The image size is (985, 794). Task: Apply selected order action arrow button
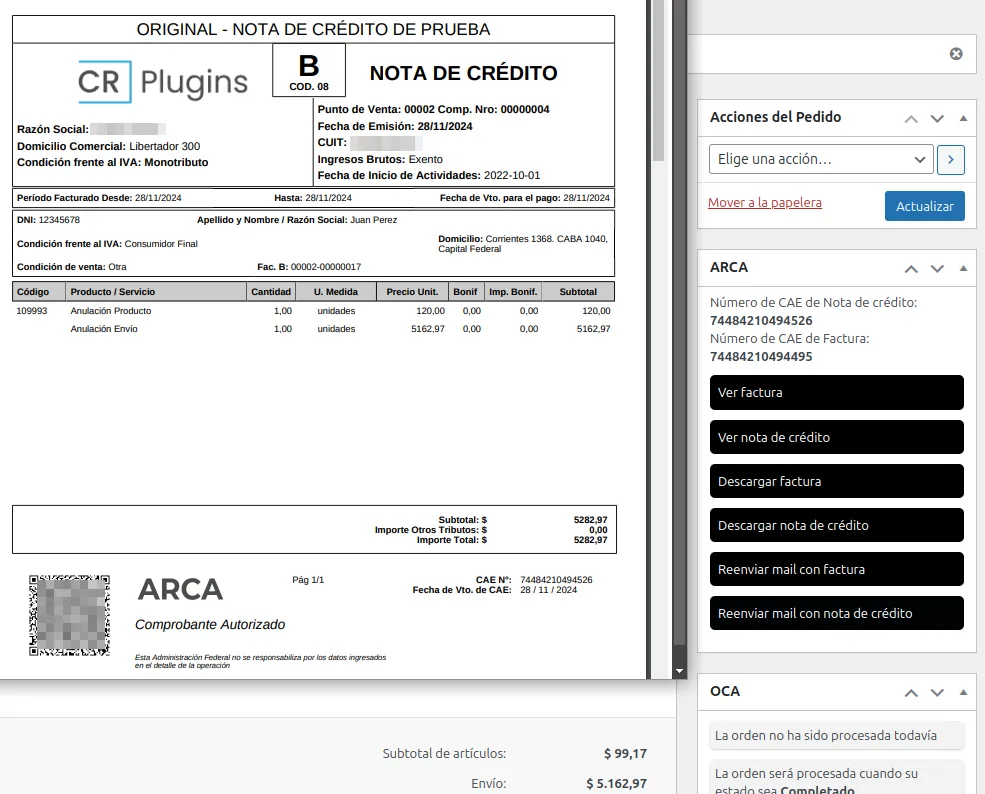click(951, 159)
